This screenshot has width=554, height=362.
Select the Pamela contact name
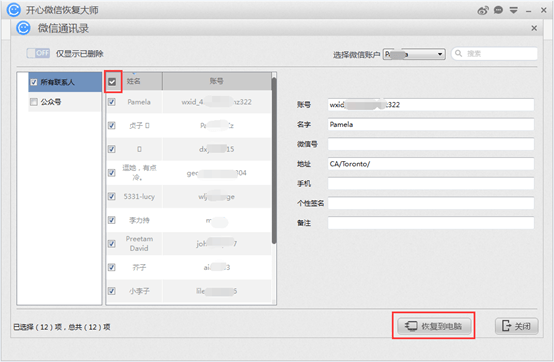coord(139,102)
